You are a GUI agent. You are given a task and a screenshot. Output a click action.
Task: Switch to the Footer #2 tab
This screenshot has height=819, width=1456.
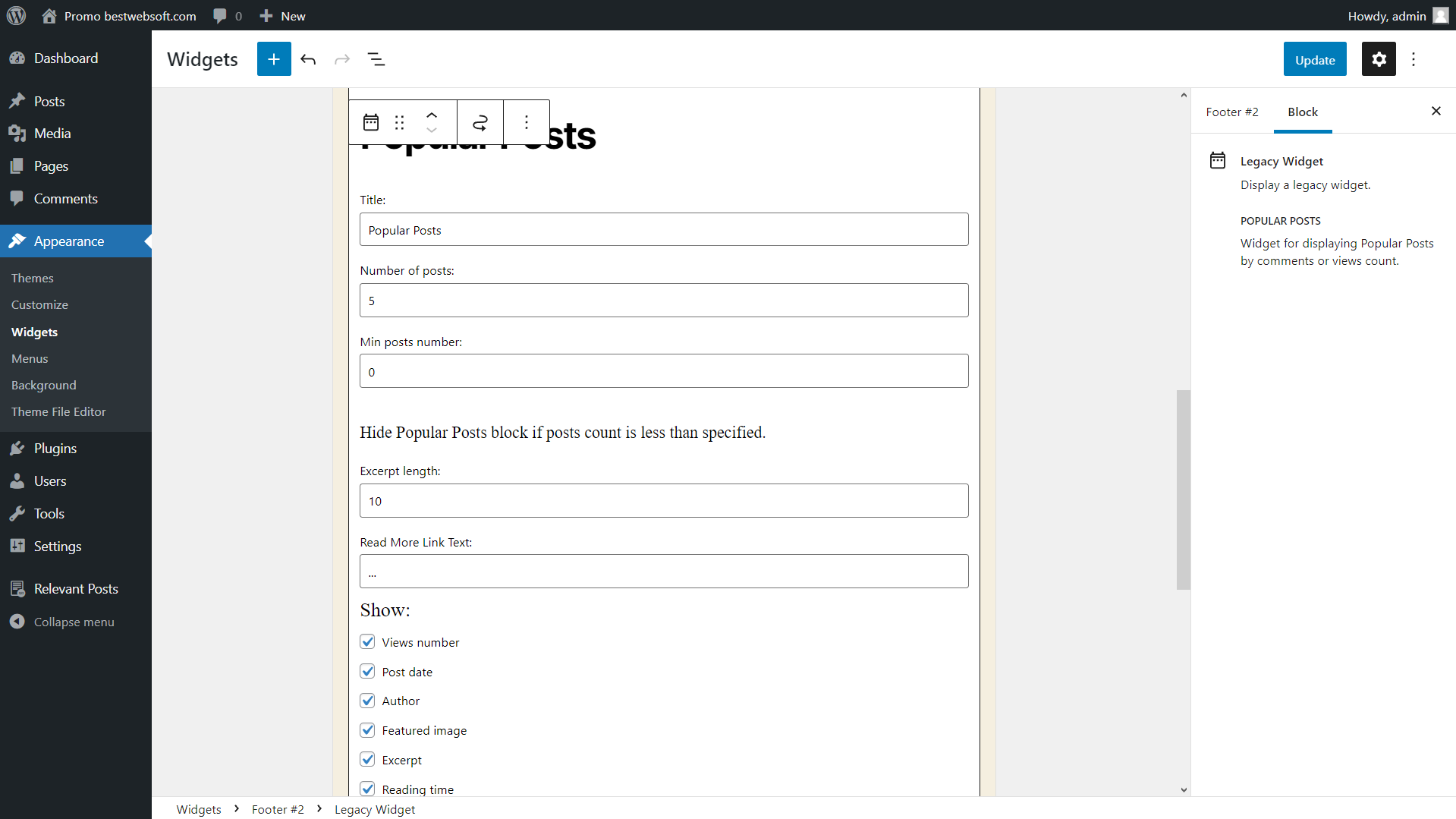click(1232, 112)
